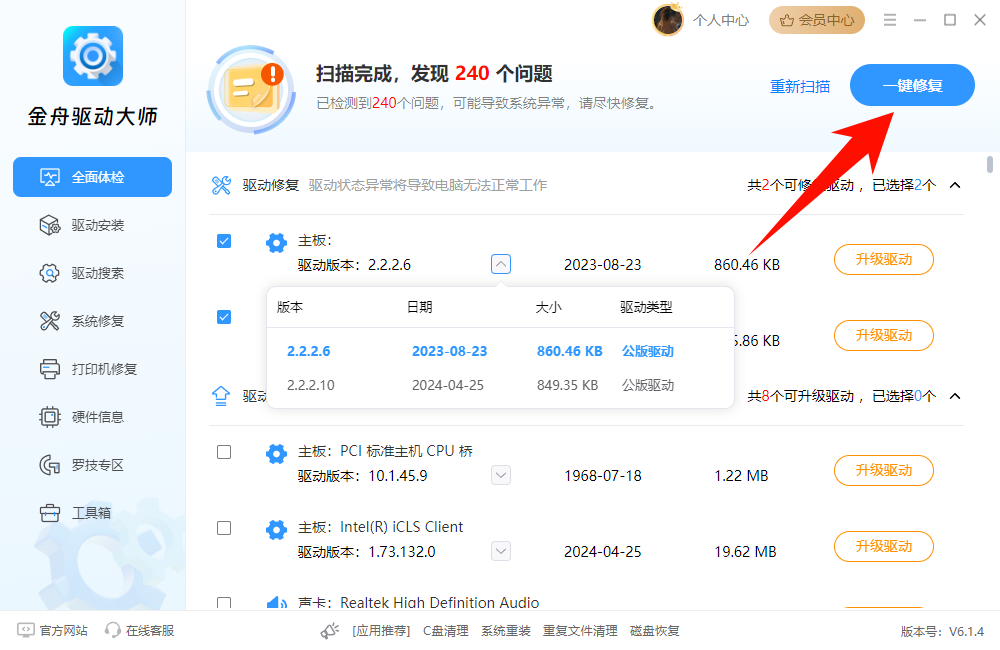Click the 一键修复 repair button
The height and width of the screenshot is (650, 1000).
click(912, 85)
